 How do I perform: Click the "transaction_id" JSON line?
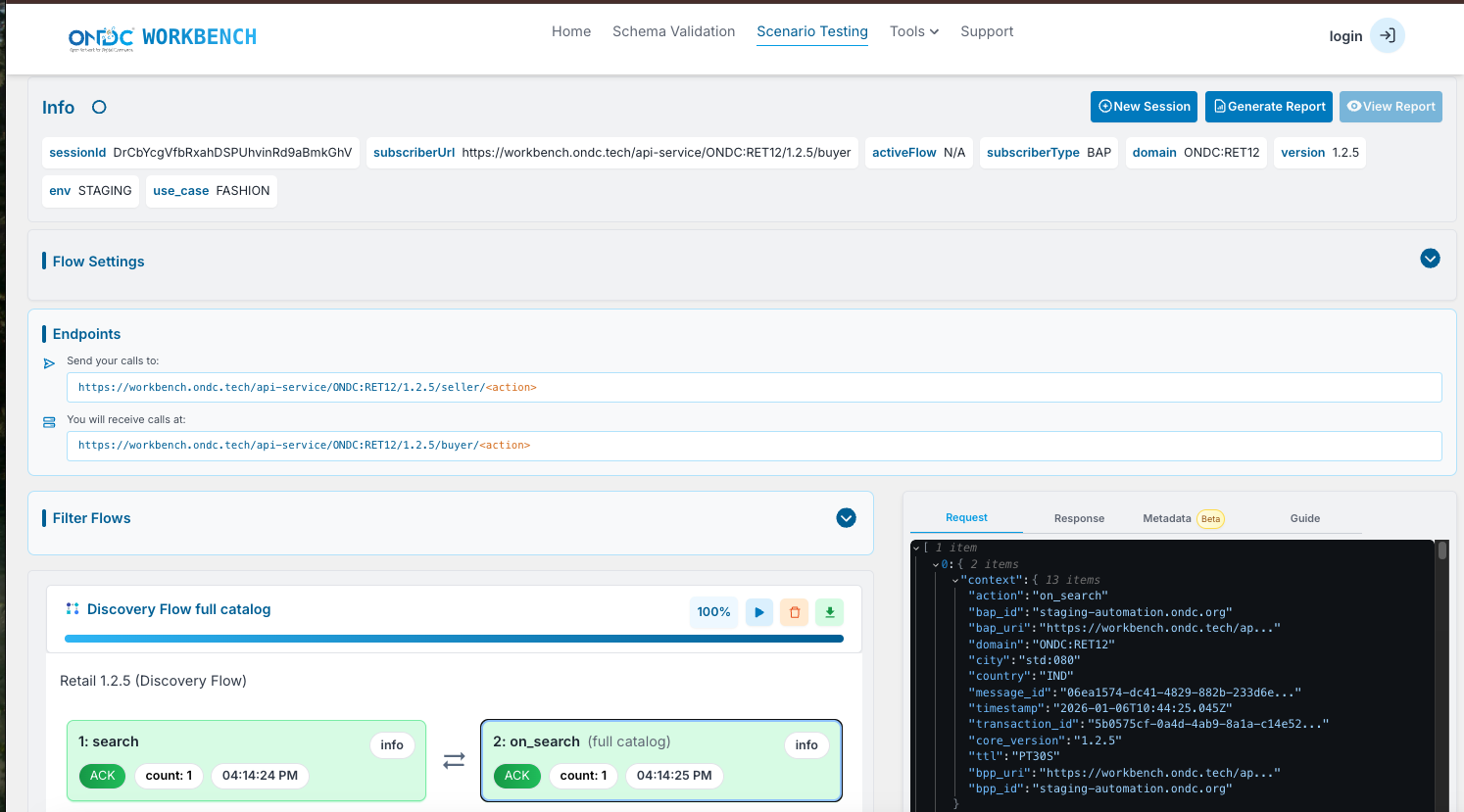[x=1148, y=724]
